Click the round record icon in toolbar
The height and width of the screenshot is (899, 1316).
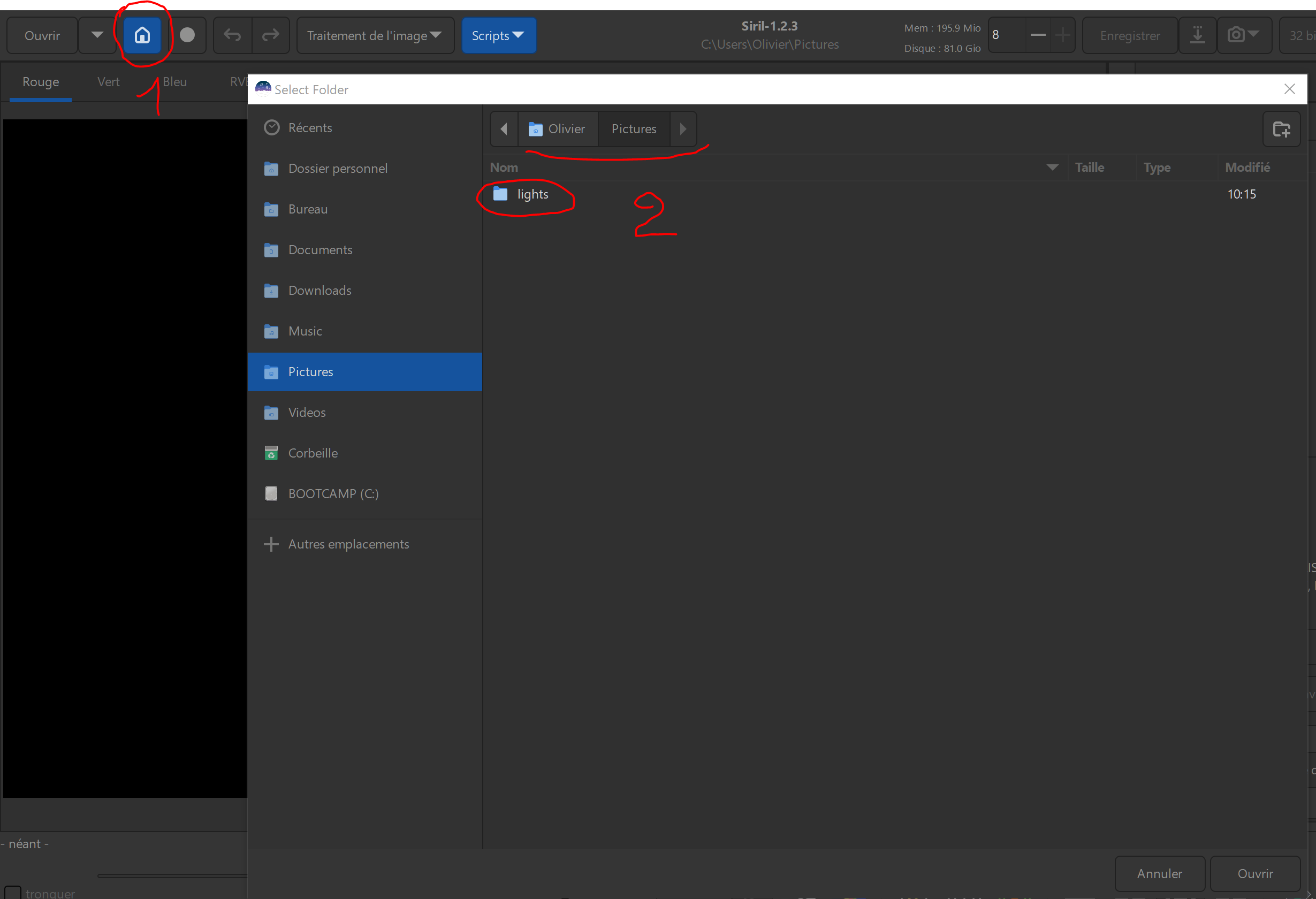click(187, 35)
